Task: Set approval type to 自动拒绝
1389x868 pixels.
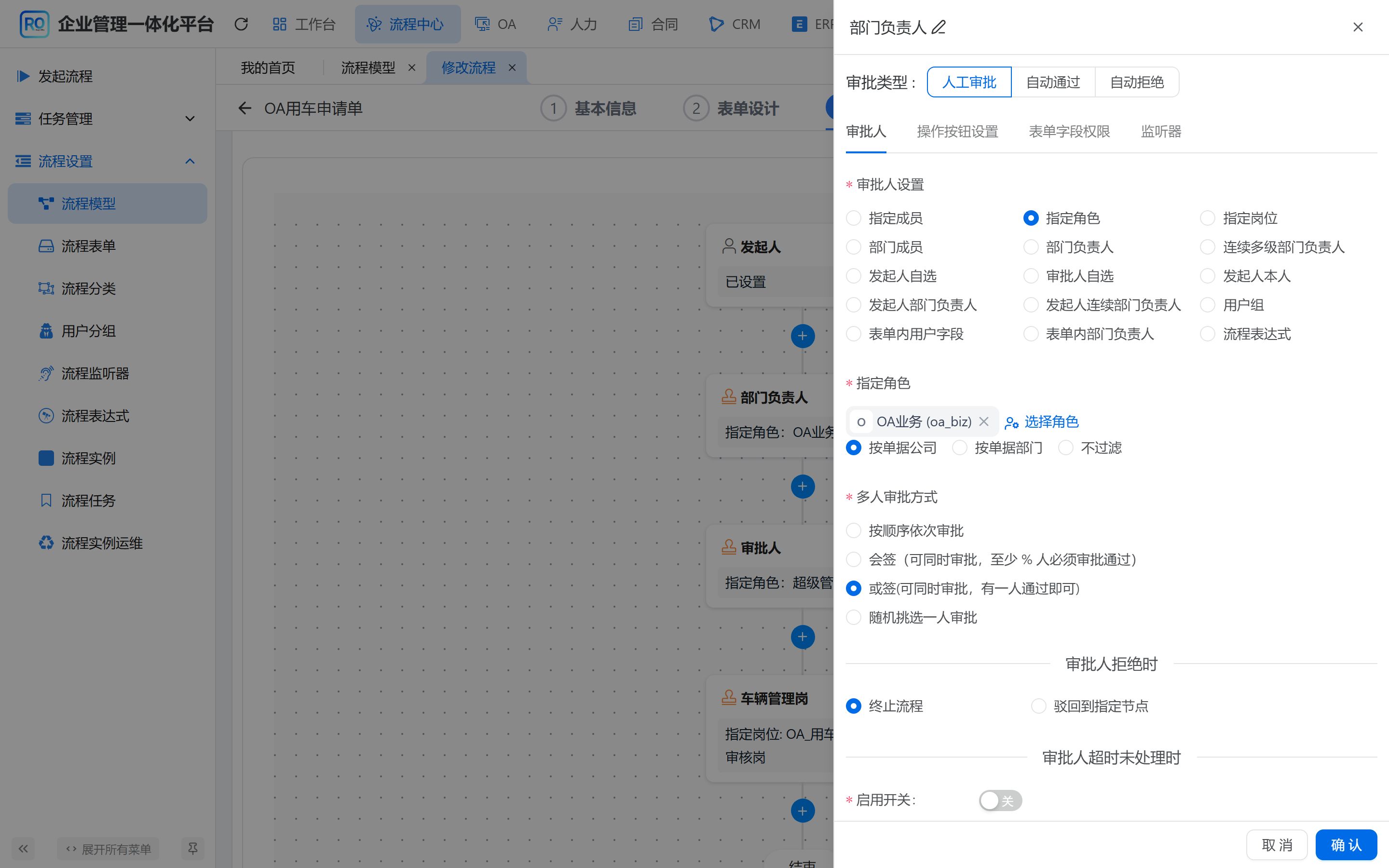Action: coord(1137,82)
